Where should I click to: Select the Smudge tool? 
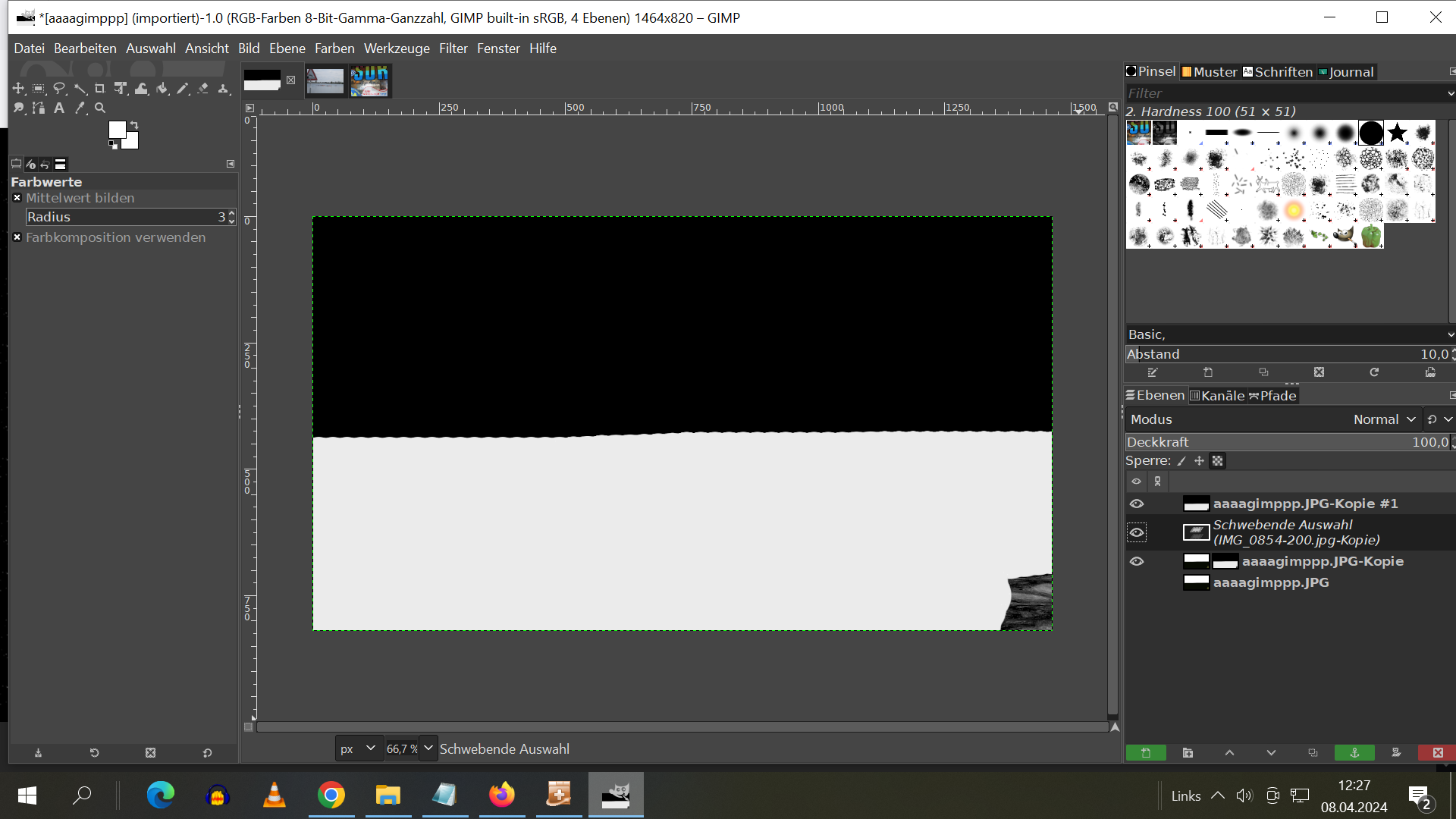(x=18, y=108)
